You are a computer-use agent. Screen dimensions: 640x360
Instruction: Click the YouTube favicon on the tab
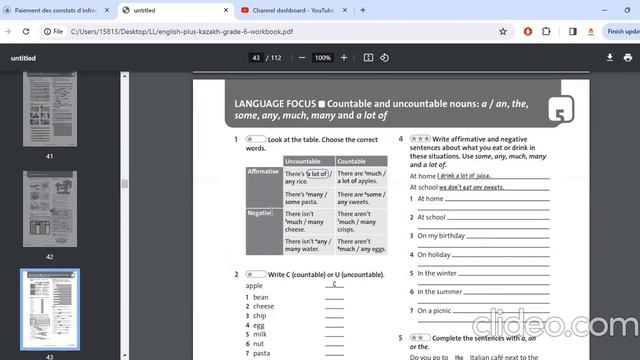[x=245, y=10]
